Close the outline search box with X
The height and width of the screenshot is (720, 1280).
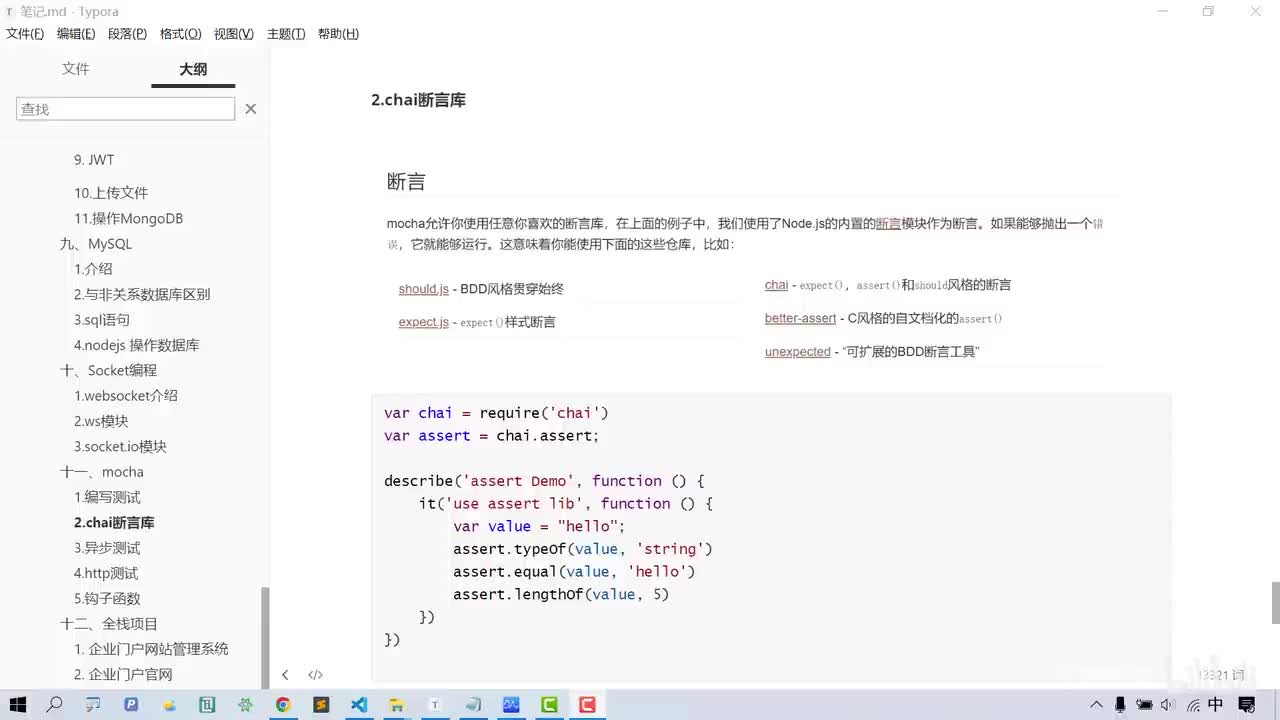(251, 109)
